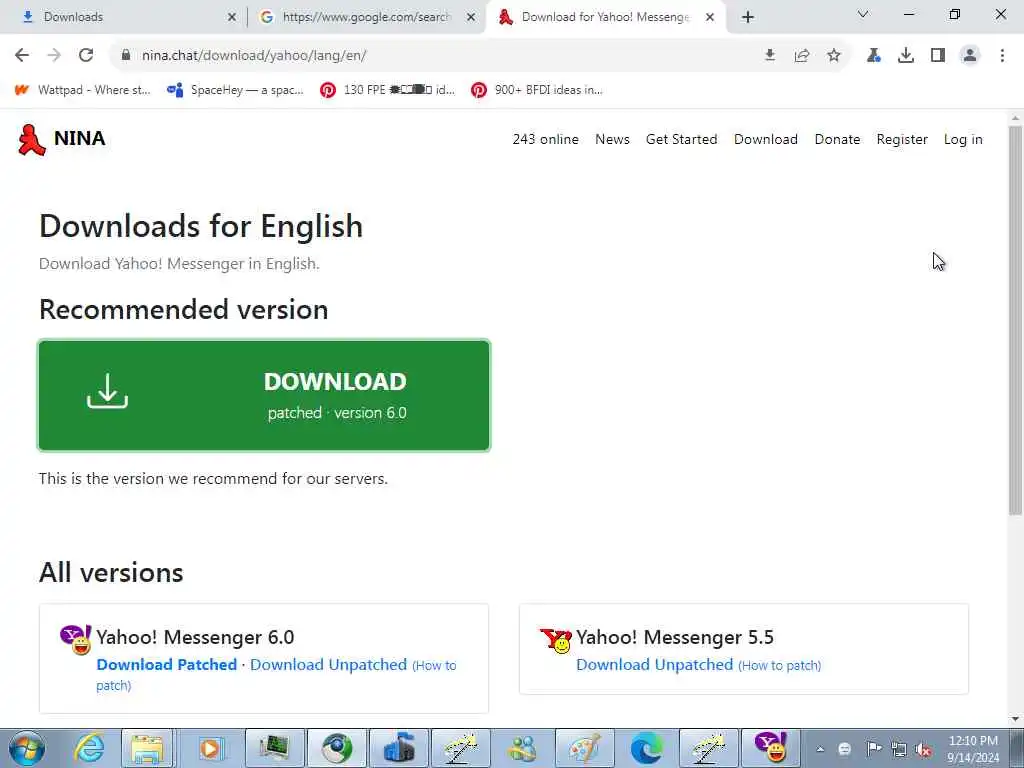Reload the page with the refresh icon
The image size is (1024, 768).
[86, 56]
